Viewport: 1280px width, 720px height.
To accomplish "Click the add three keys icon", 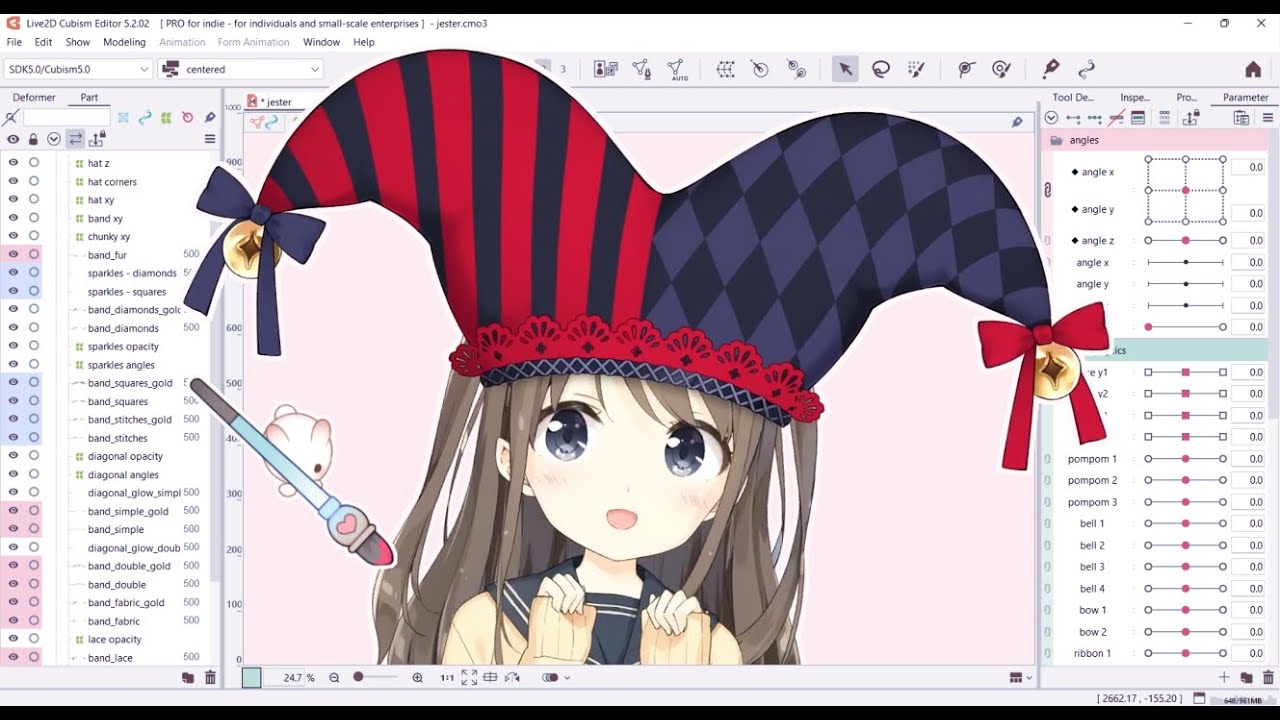I will [1094, 118].
